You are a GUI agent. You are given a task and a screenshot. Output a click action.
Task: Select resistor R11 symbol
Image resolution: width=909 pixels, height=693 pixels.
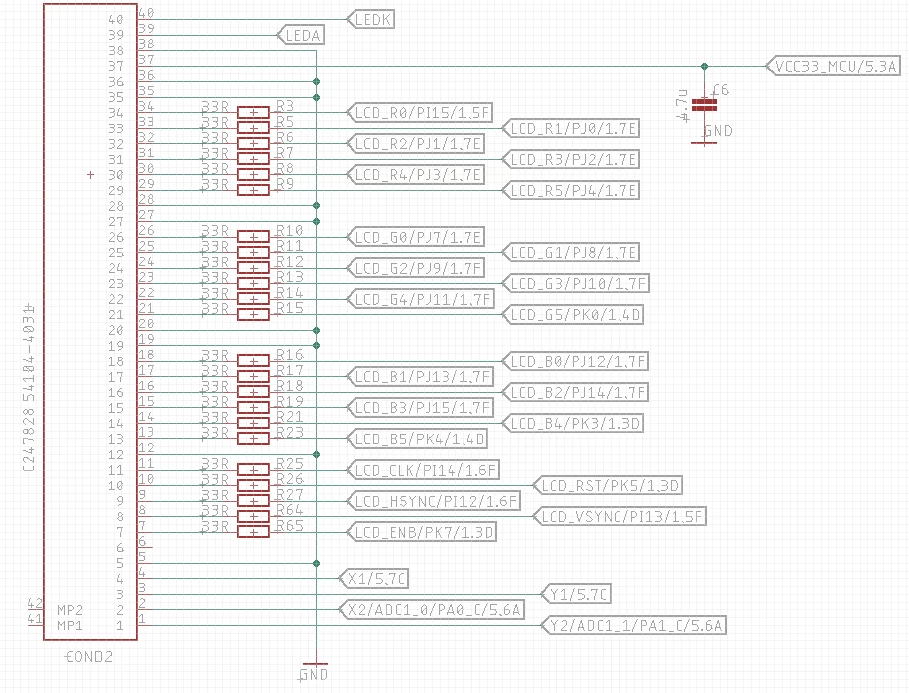pos(253,253)
